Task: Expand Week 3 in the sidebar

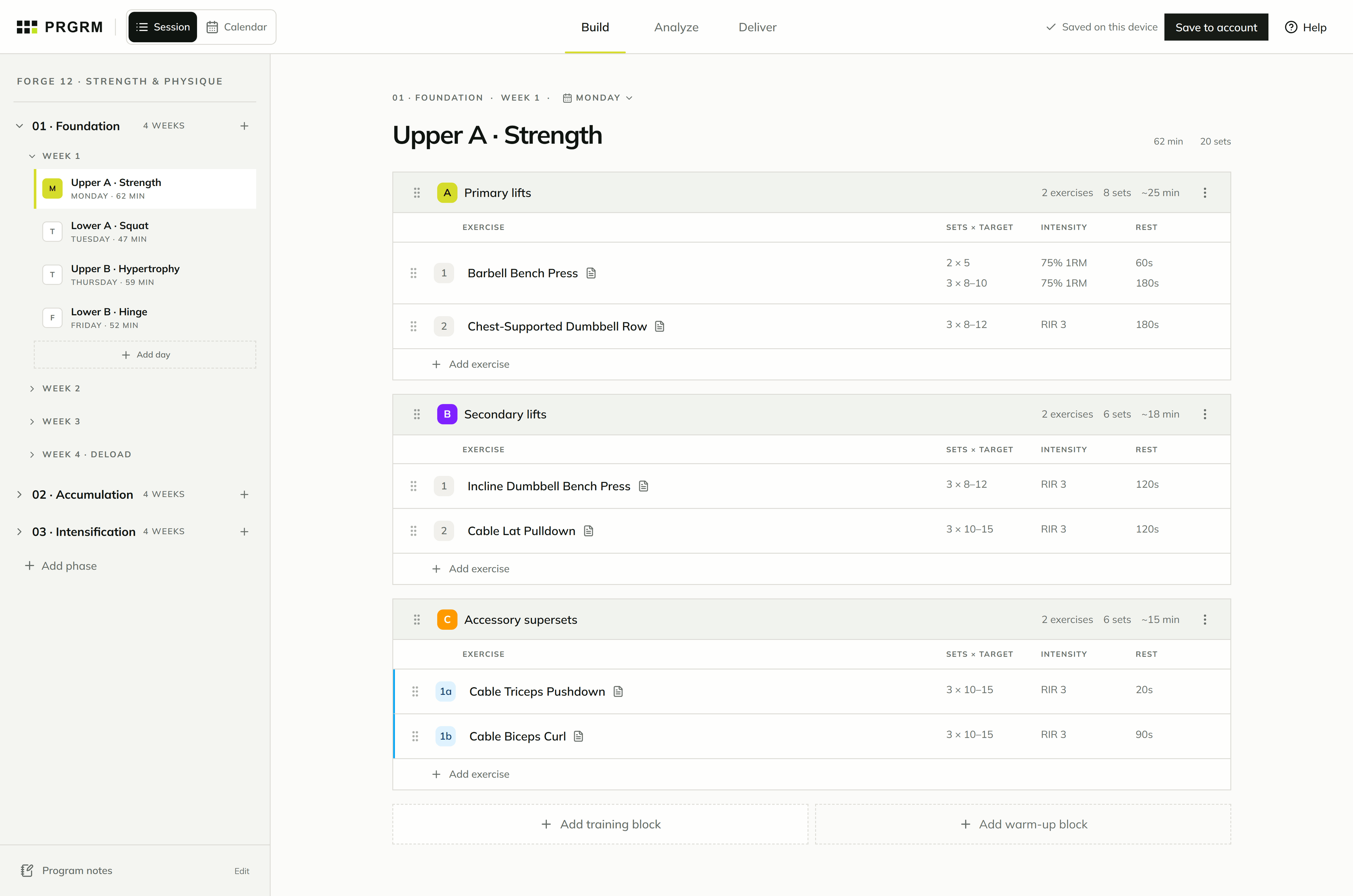Action: tap(32, 422)
